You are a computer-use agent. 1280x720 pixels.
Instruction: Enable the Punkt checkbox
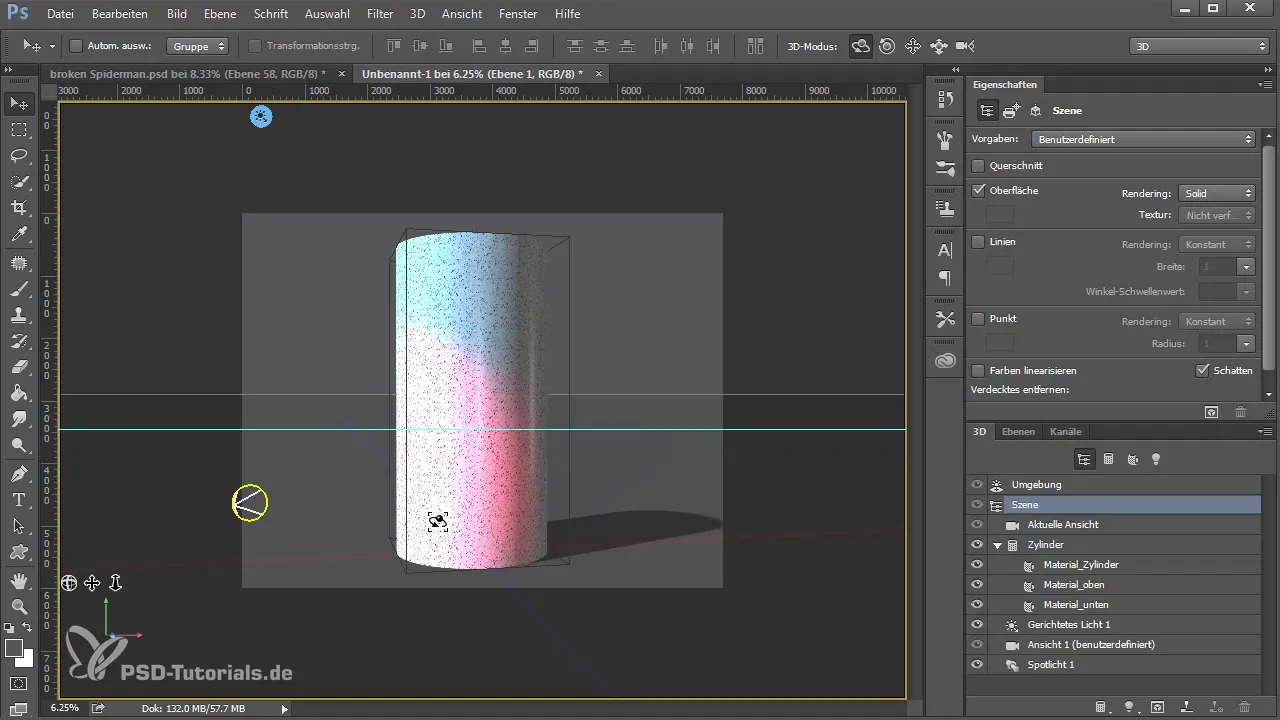(x=978, y=318)
